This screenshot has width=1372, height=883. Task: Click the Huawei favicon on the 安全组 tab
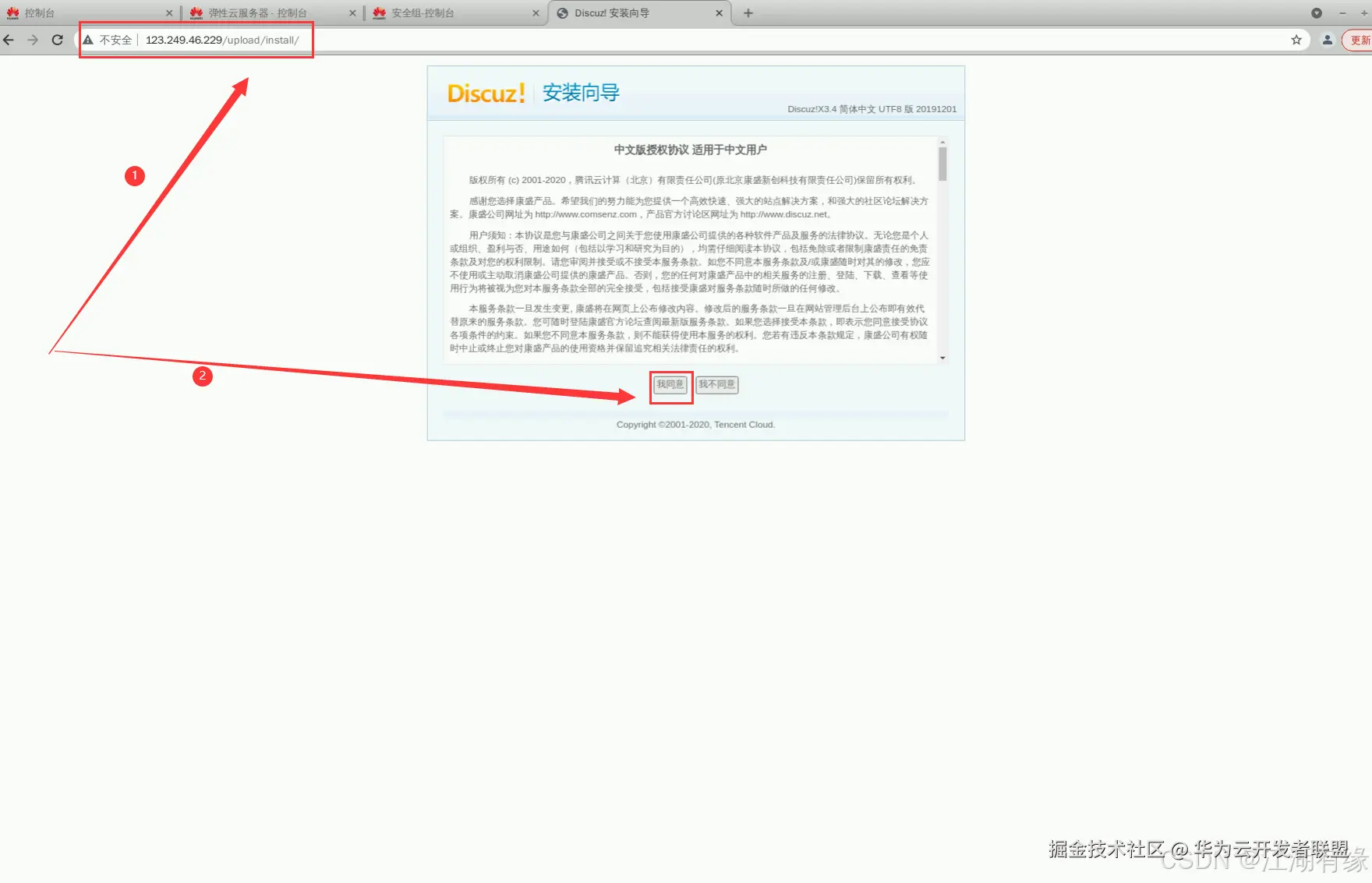(379, 13)
